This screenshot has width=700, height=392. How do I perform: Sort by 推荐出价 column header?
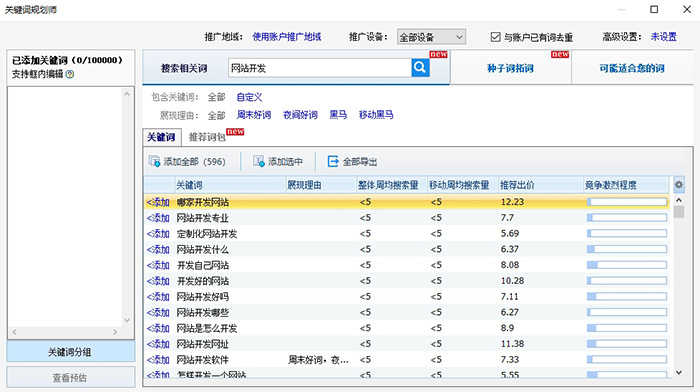tap(541, 185)
